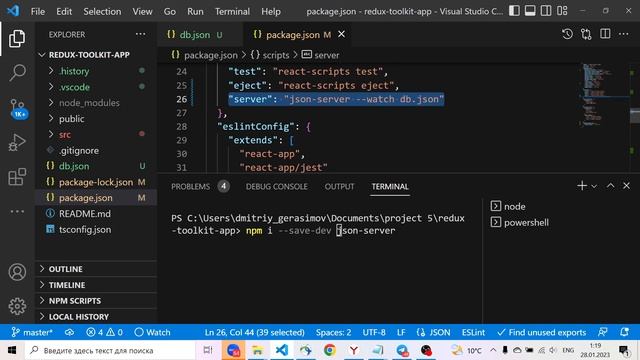
Task: Open the Selection menu
Action: pos(102,11)
